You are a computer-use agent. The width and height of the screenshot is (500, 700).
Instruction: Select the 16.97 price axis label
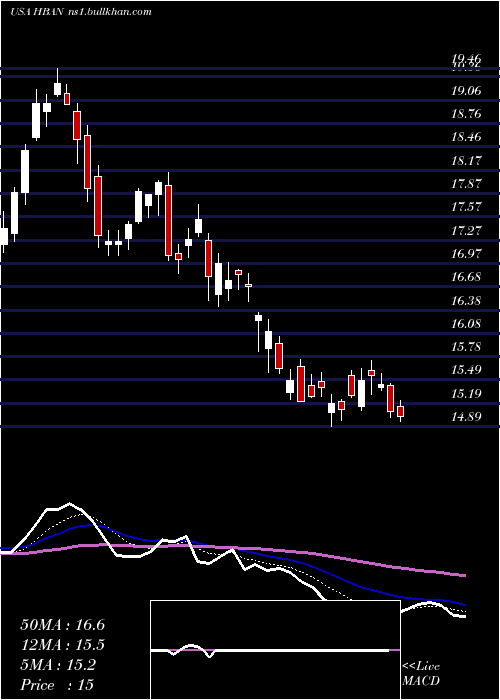click(x=466, y=254)
